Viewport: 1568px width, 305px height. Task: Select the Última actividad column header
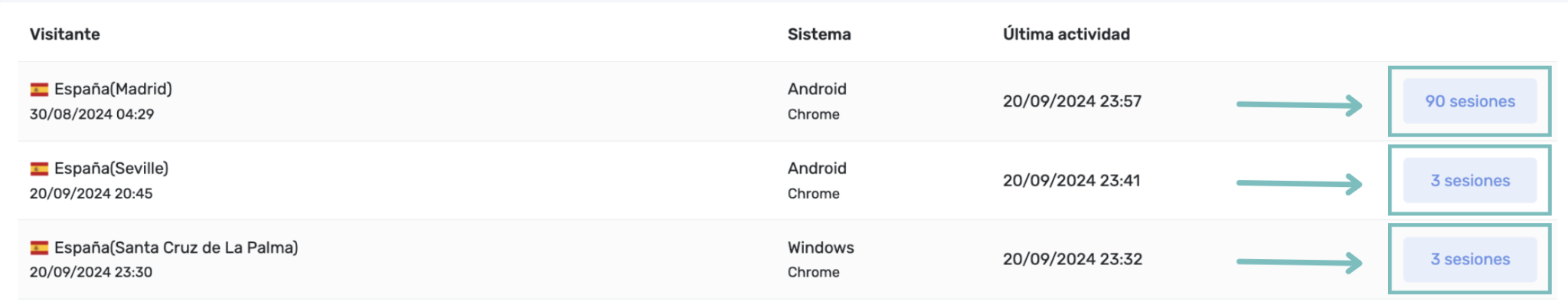point(1067,34)
